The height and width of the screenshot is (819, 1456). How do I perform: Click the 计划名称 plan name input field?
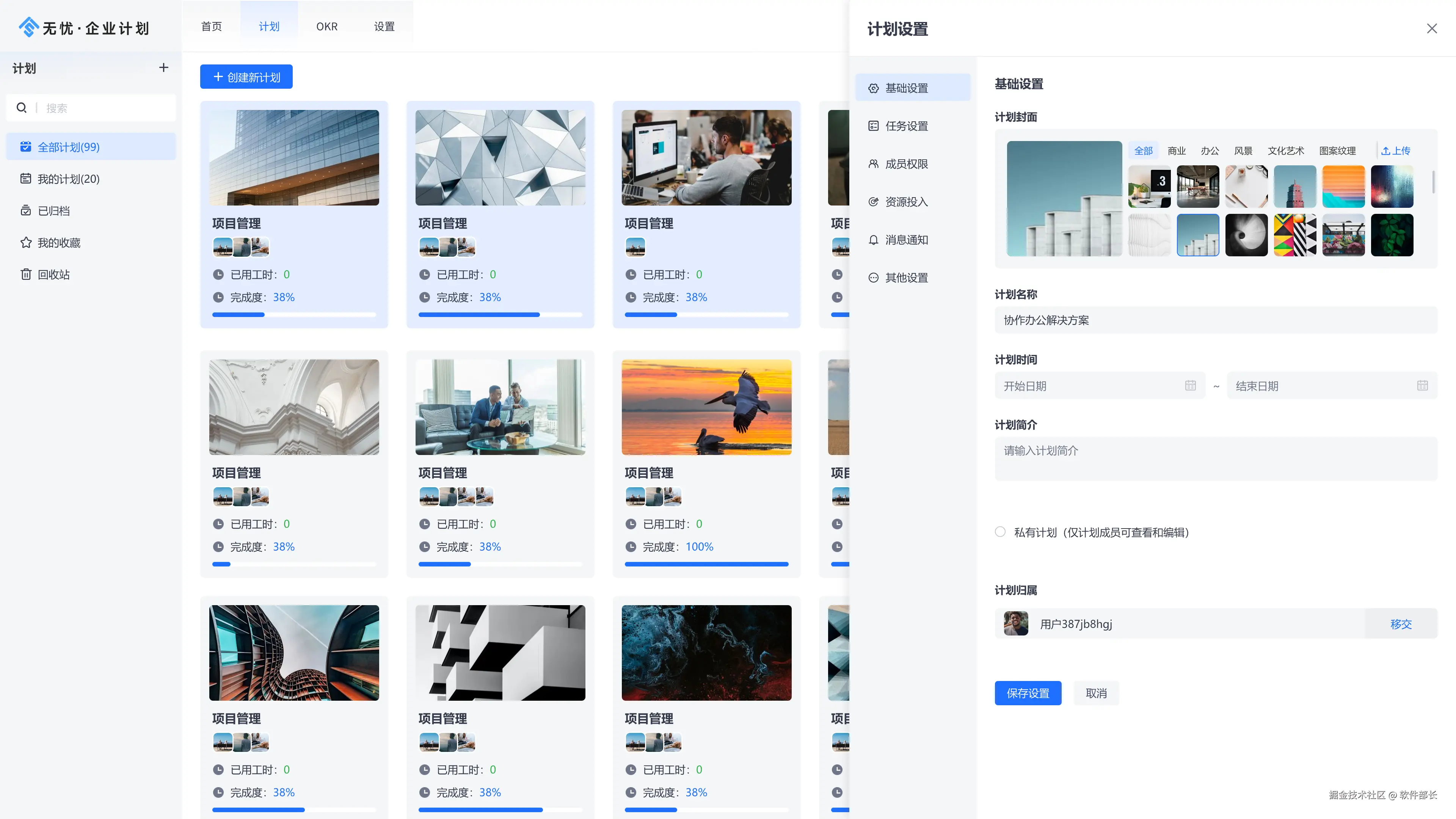(x=1215, y=320)
